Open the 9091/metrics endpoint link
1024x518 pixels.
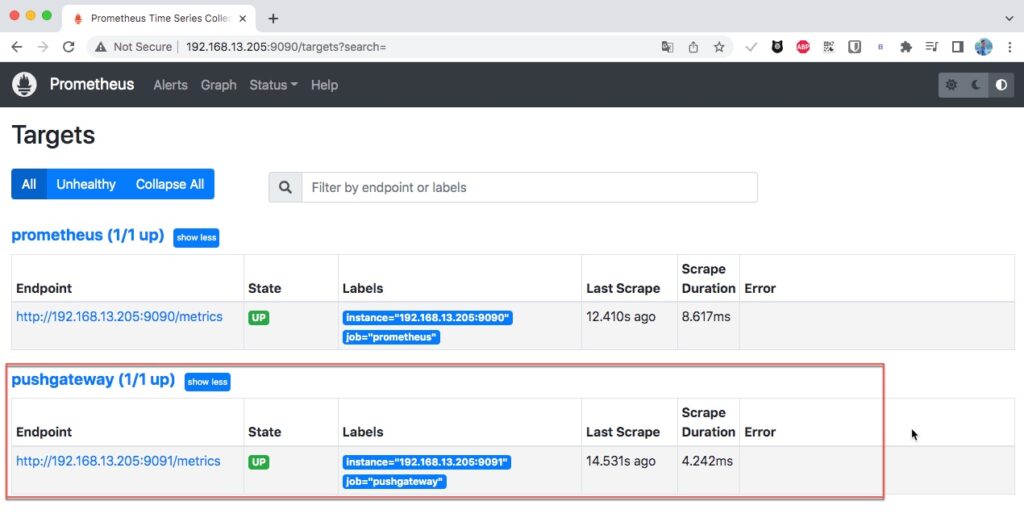pos(118,461)
